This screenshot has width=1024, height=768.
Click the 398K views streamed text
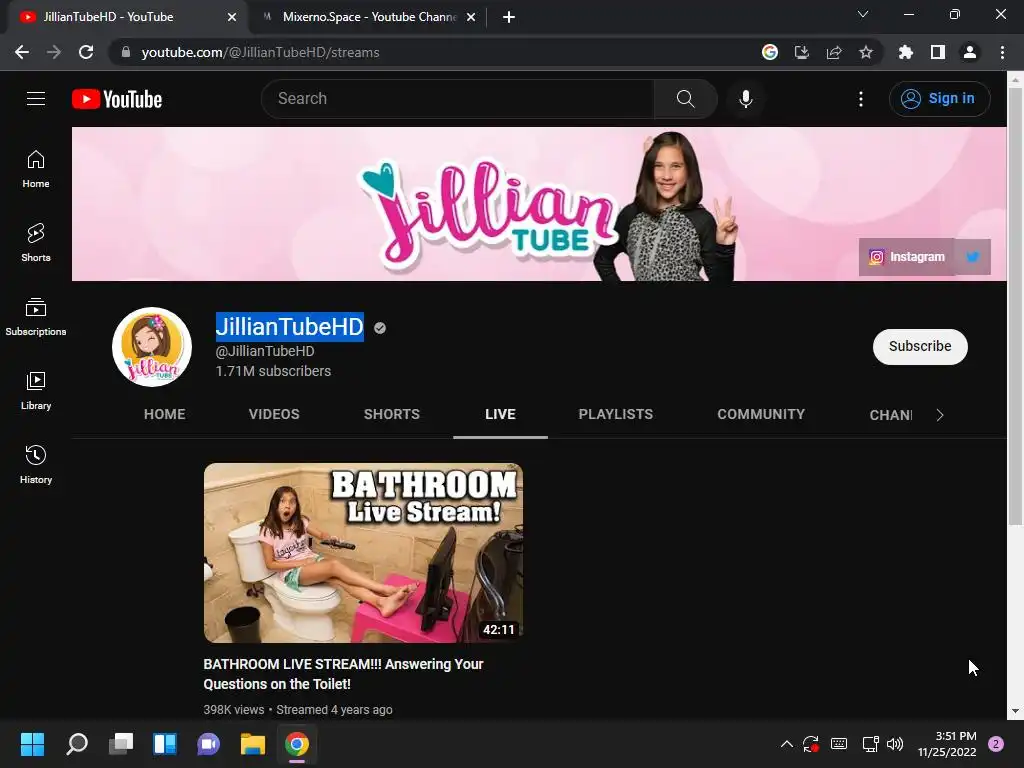click(x=298, y=709)
